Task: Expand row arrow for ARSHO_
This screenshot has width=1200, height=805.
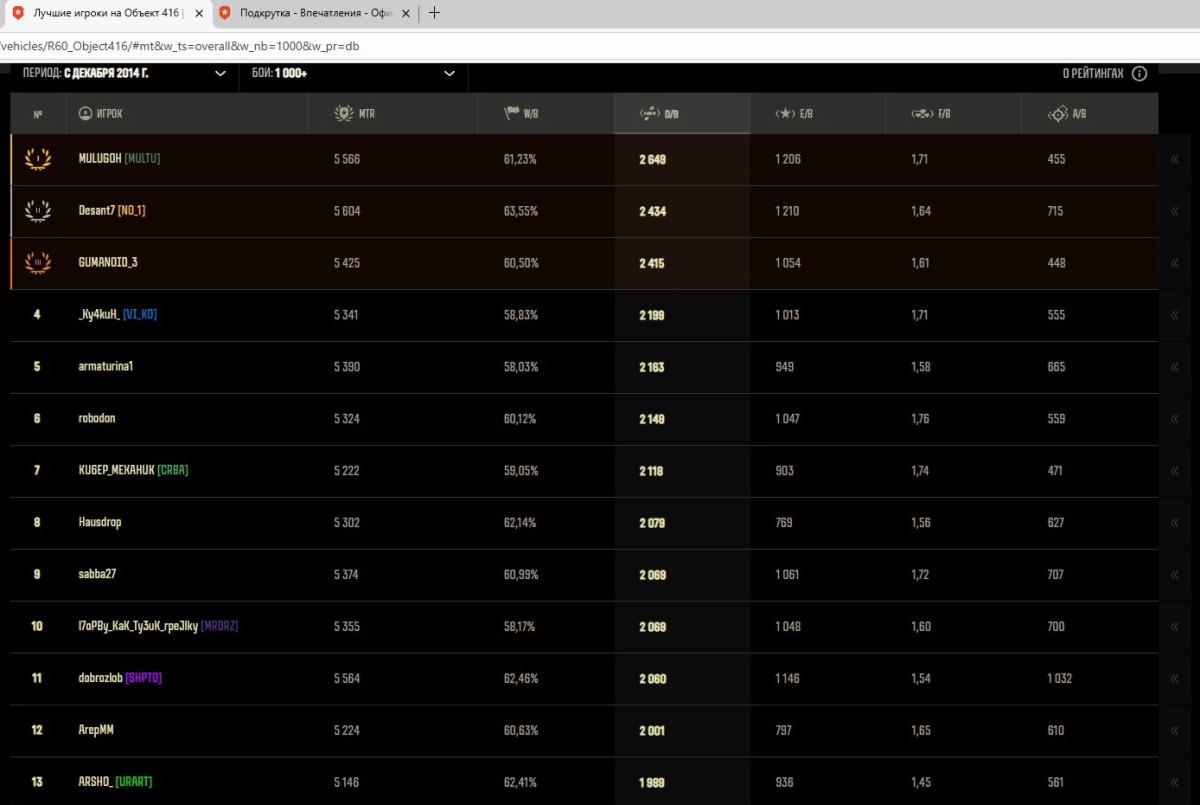Action: click(x=1175, y=783)
